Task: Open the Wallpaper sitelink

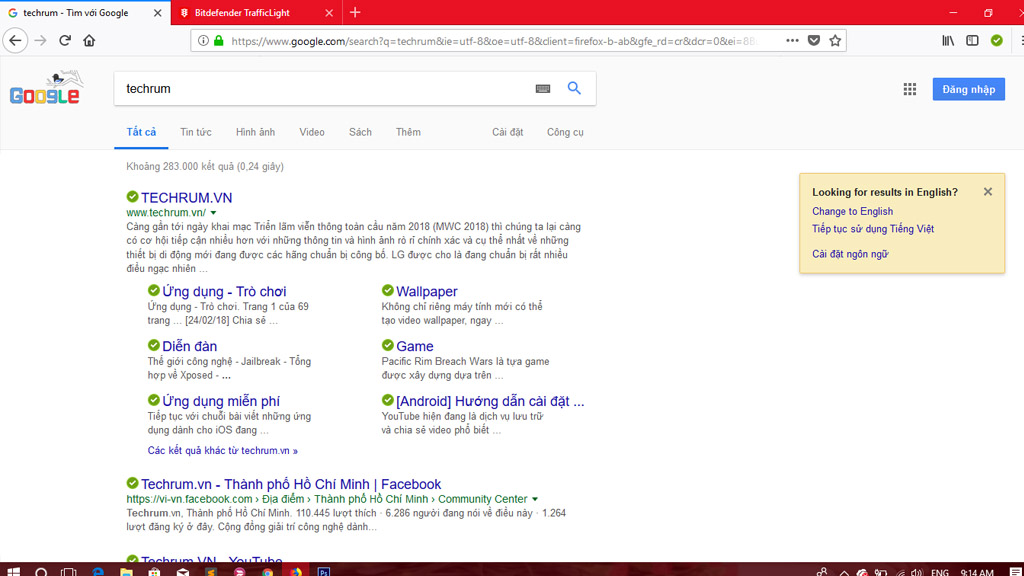Action: 426,291
